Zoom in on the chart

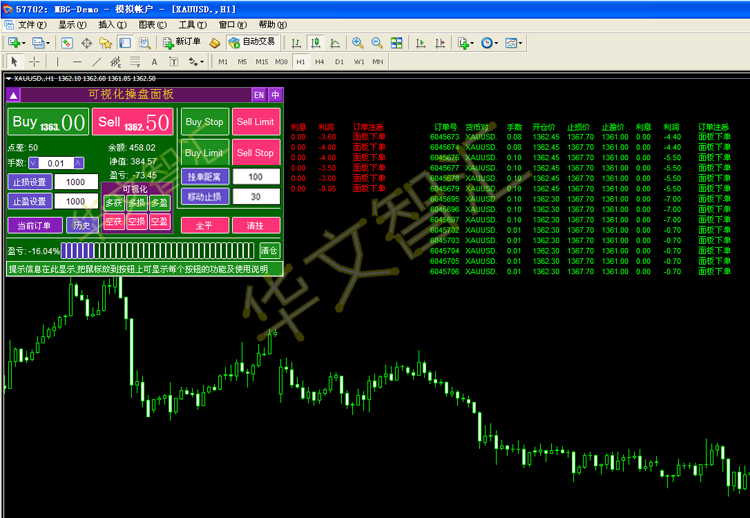357,43
